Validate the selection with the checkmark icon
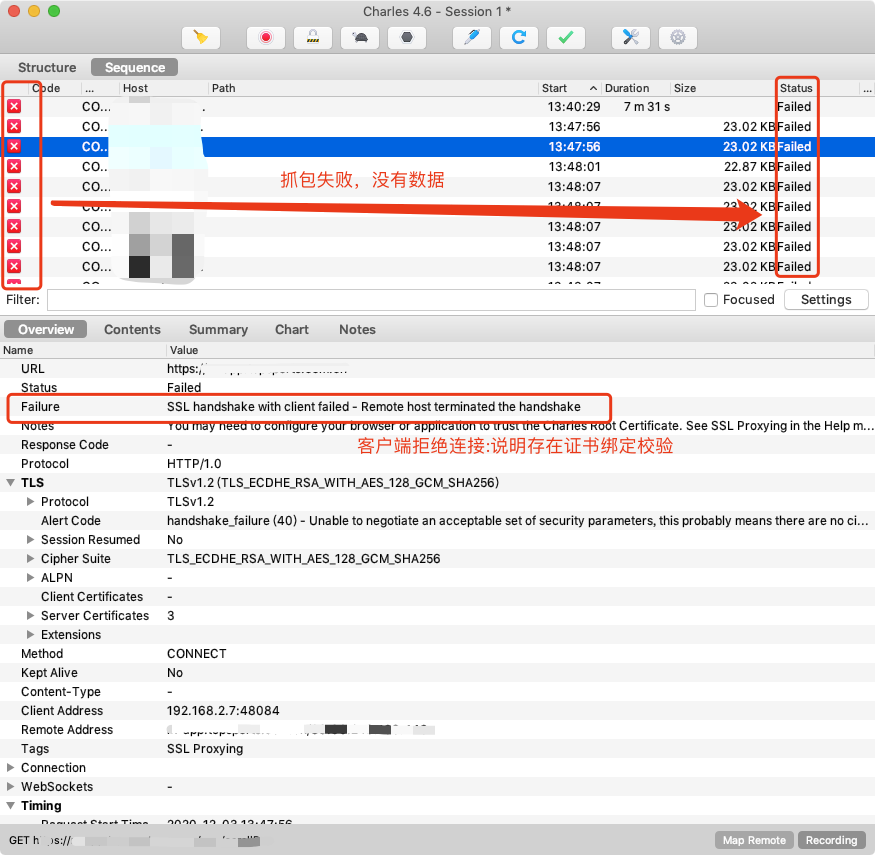The width and height of the screenshot is (875, 855). point(565,37)
